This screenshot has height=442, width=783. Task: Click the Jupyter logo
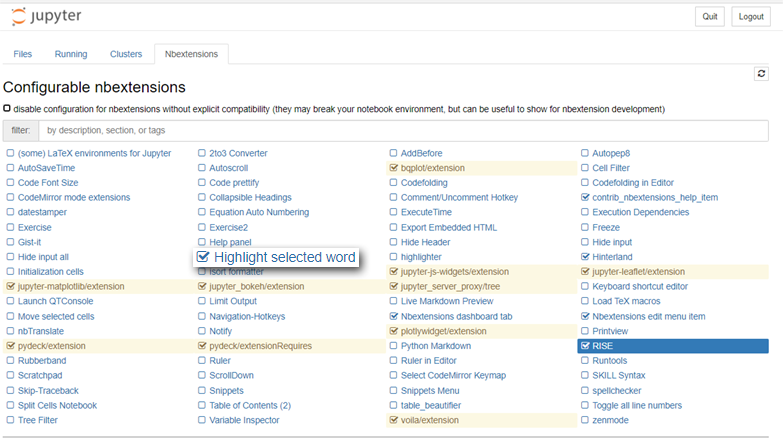(46, 16)
